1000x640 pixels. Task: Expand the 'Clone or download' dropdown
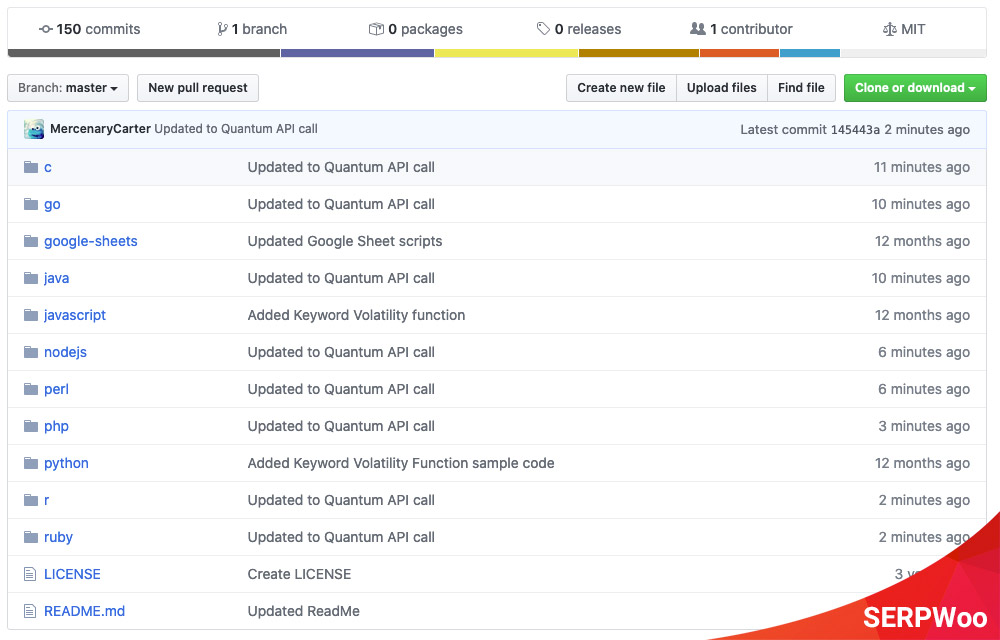click(x=914, y=88)
